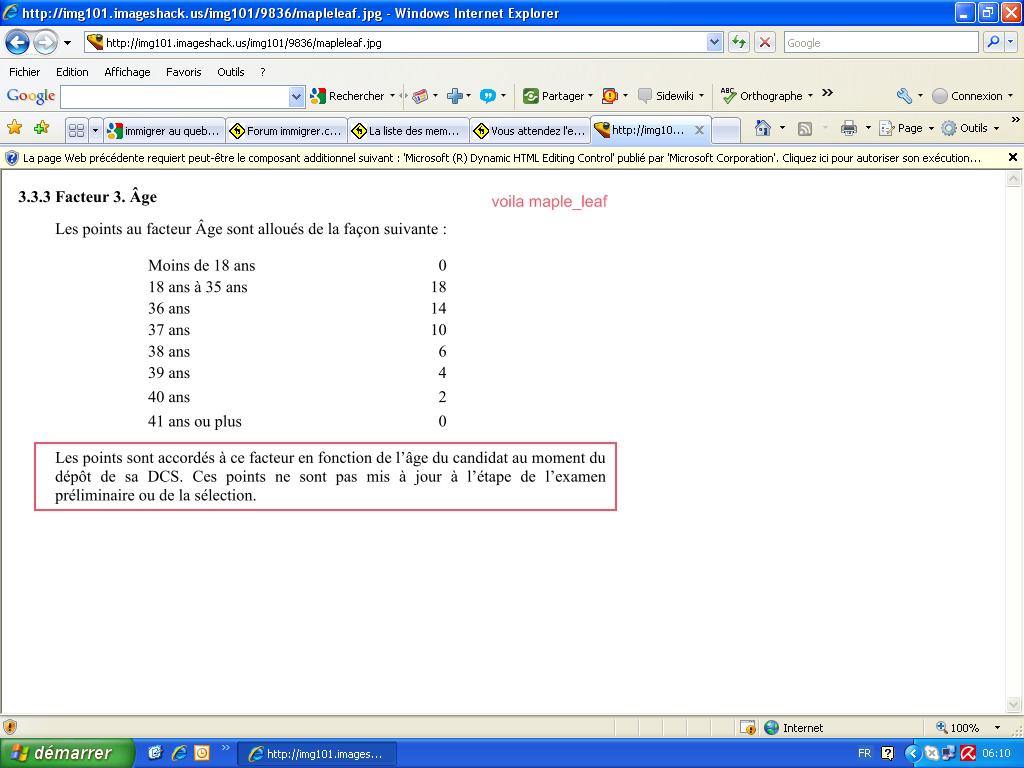Screen dimensions: 1024x768
Task: Click the Sidewiki button in Google toolbar
Action: click(666, 96)
